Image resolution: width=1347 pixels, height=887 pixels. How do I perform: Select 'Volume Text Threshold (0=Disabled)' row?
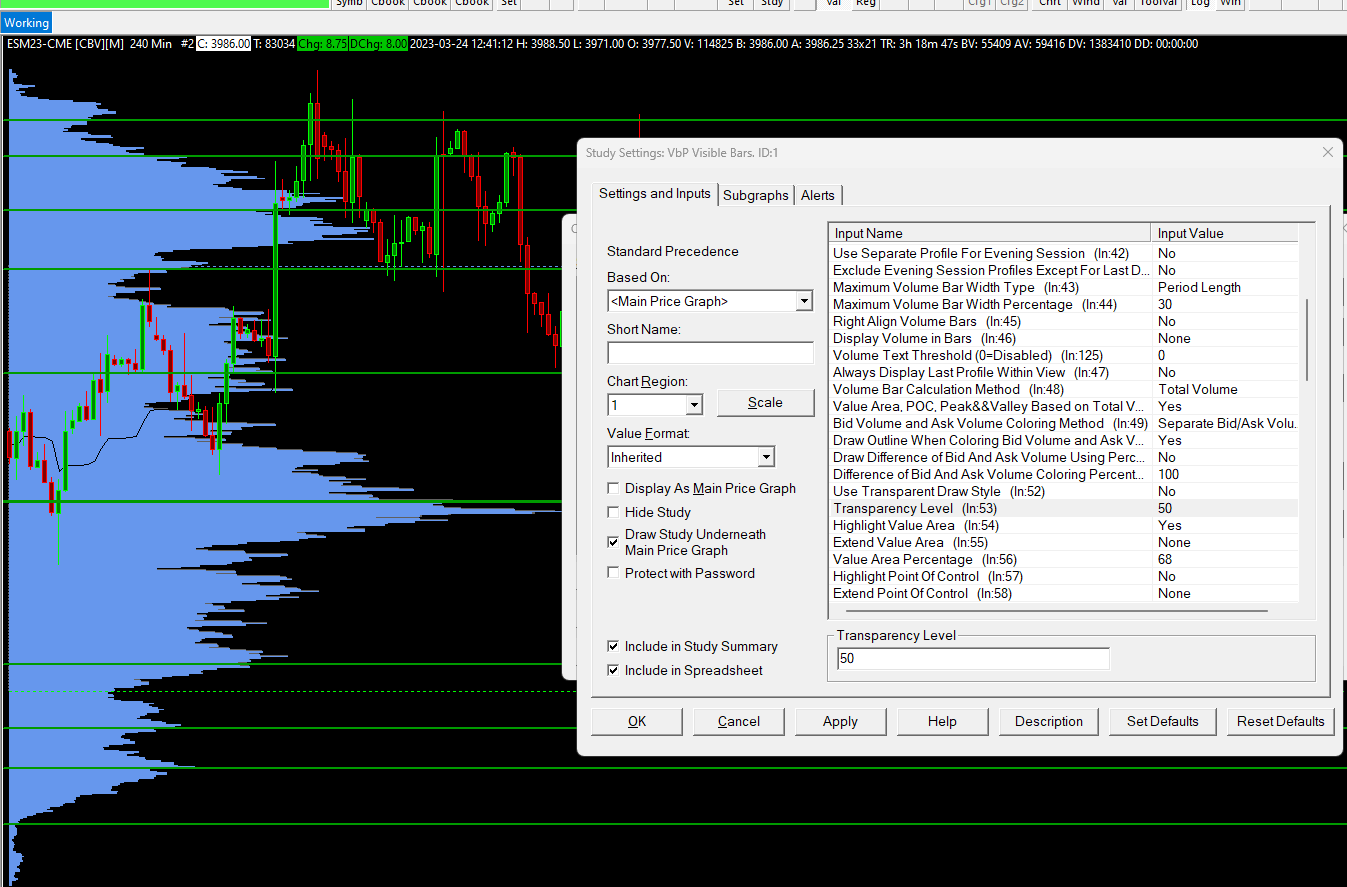tap(1064, 355)
